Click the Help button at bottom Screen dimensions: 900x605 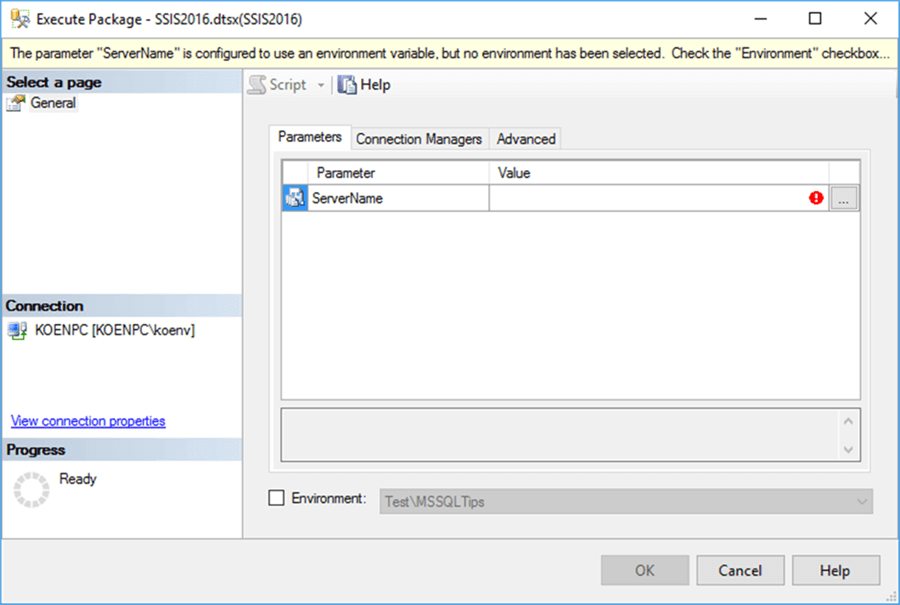tap(835, 570)
